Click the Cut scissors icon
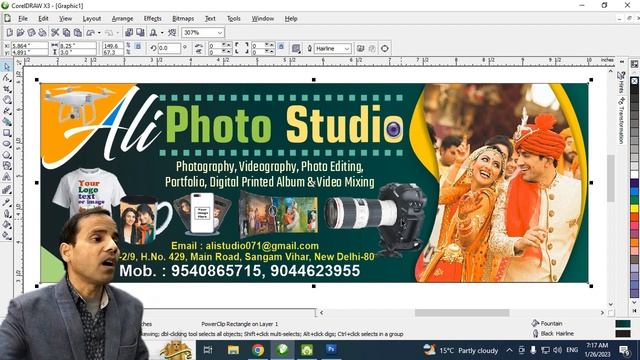Image resolution: width=640 pixels, height=360 pixels. click(55, 32)
